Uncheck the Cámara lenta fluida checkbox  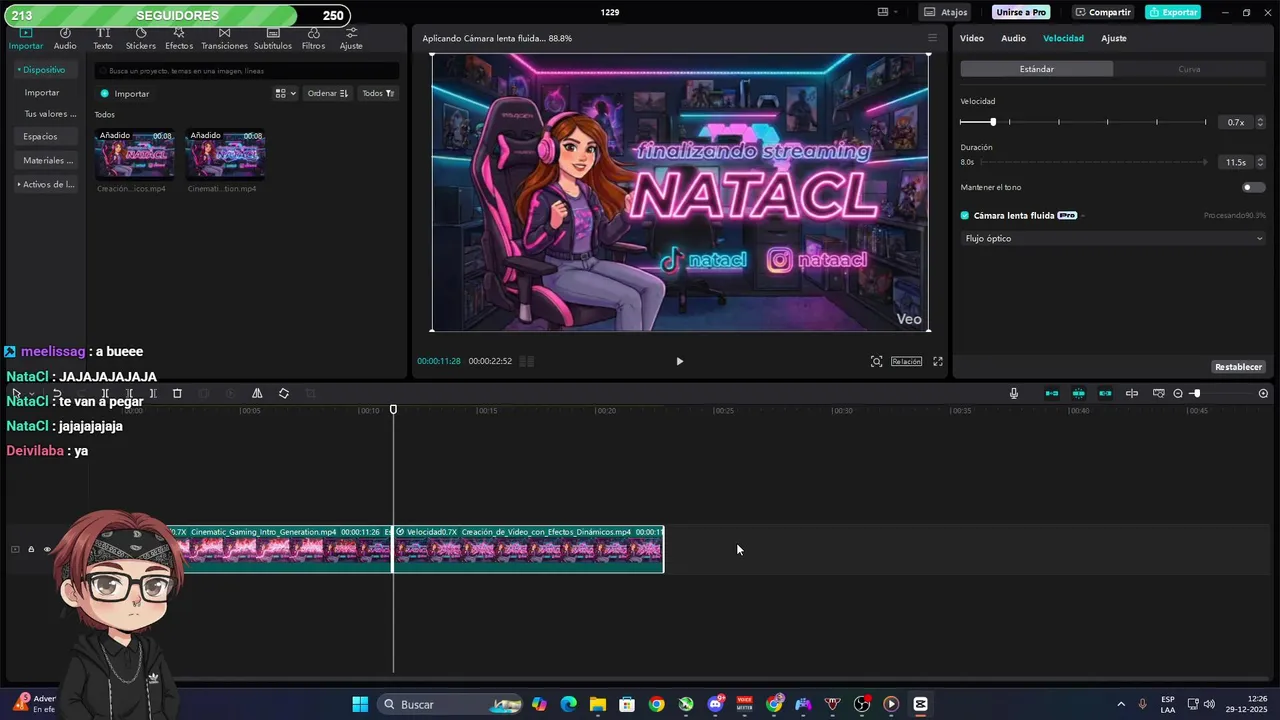tap(965, 215)
